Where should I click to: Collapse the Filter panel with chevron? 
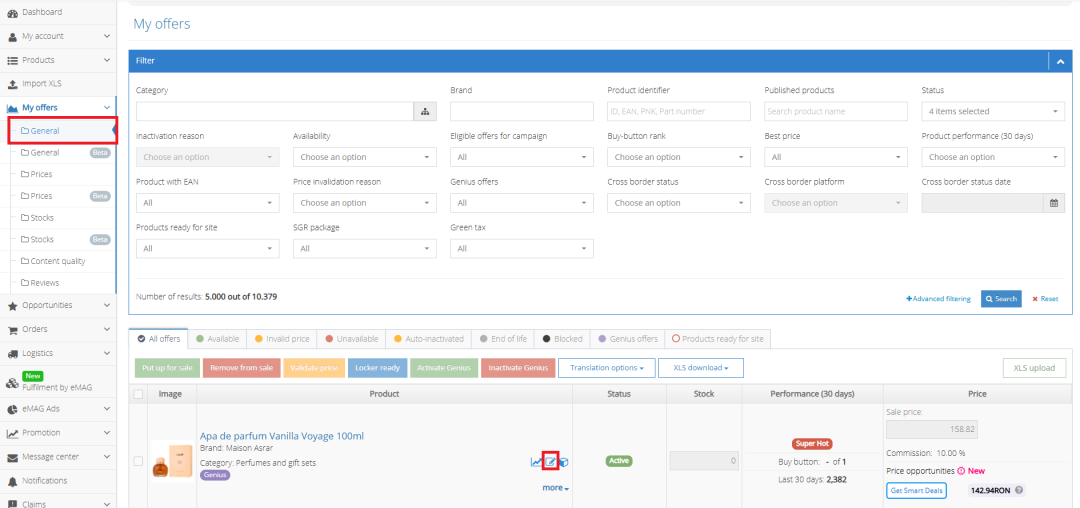tap(1060, 61)
